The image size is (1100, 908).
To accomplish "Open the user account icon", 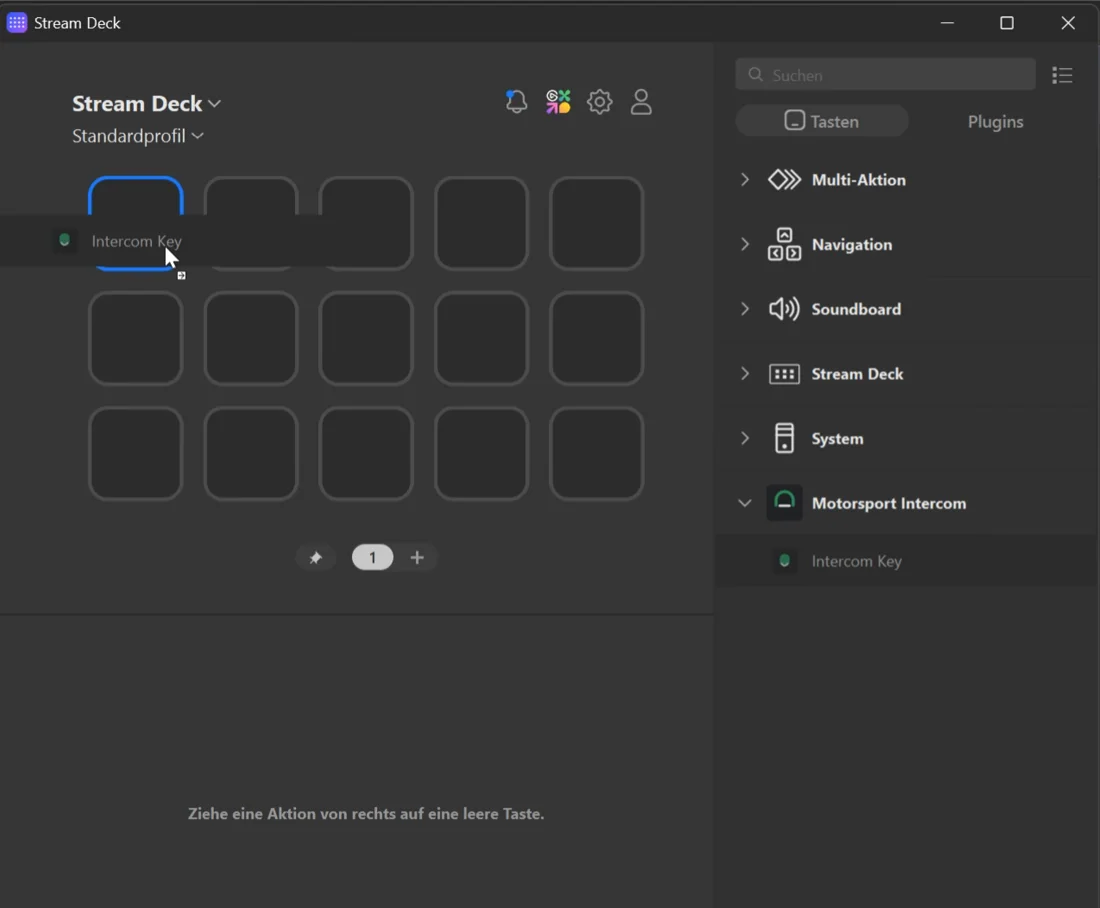I will (641, 102).
